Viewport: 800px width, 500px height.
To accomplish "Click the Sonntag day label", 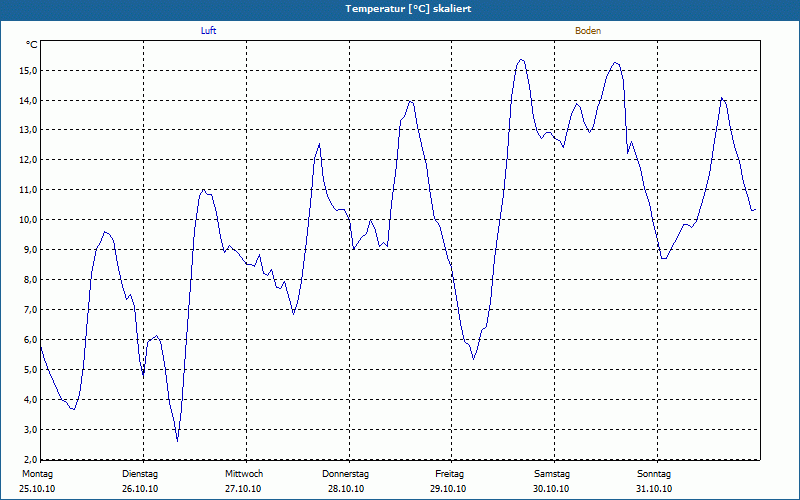I will tap(654, 474).
